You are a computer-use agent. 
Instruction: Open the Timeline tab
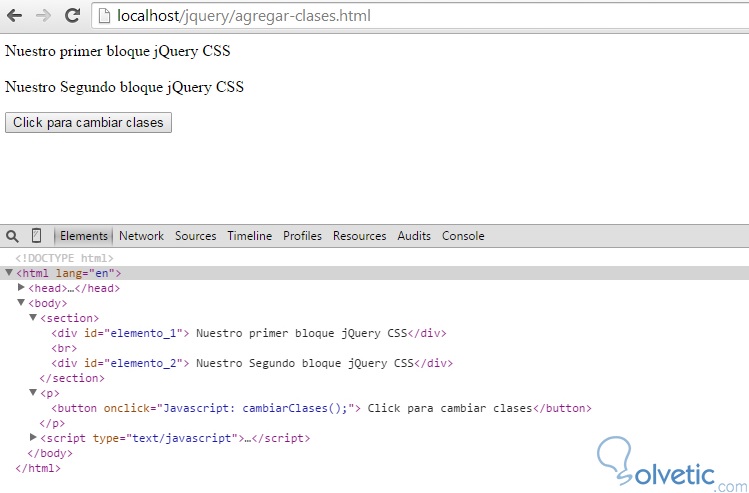pos(249,236)
